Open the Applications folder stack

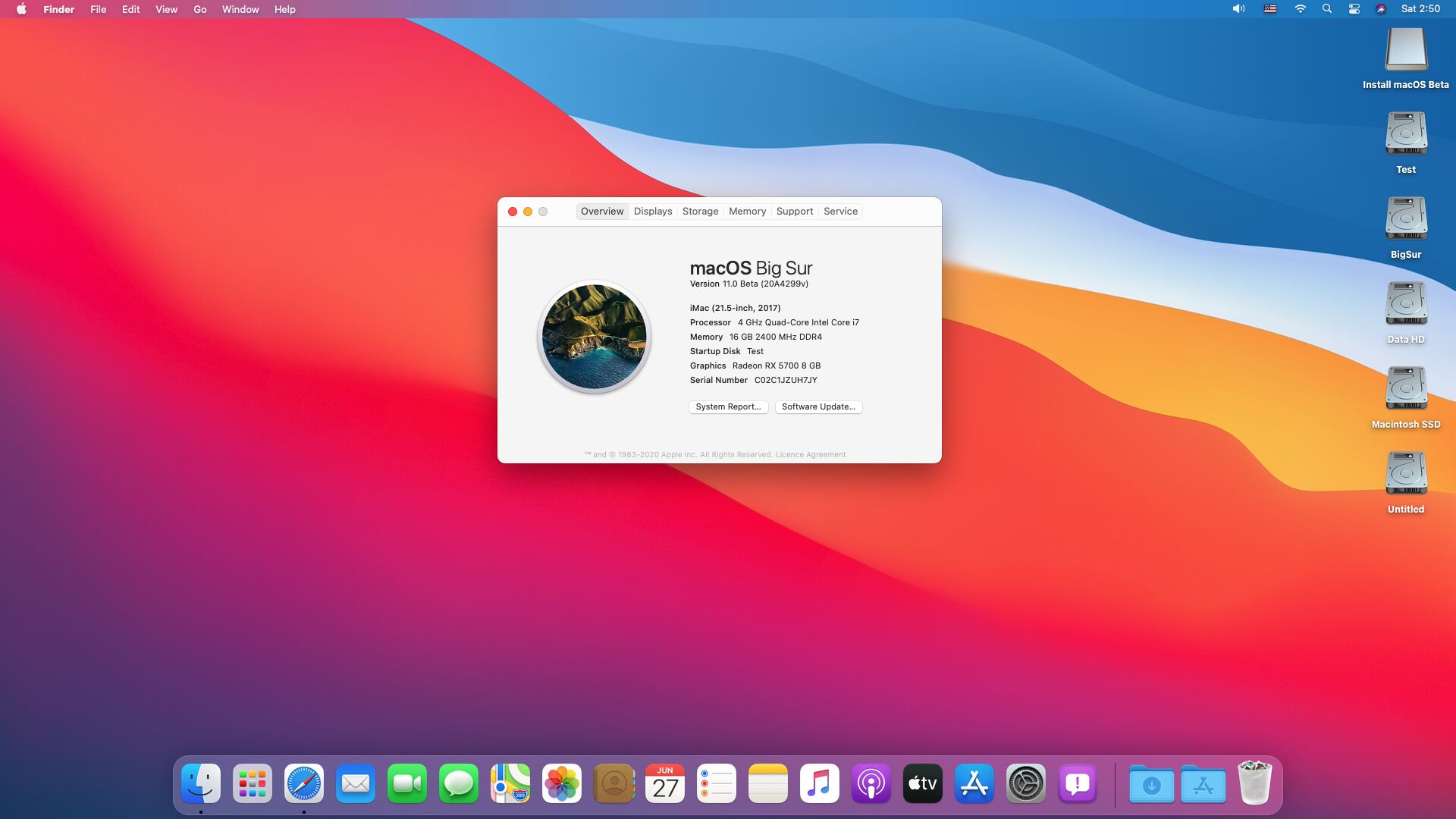click(x=1203, y=783)
